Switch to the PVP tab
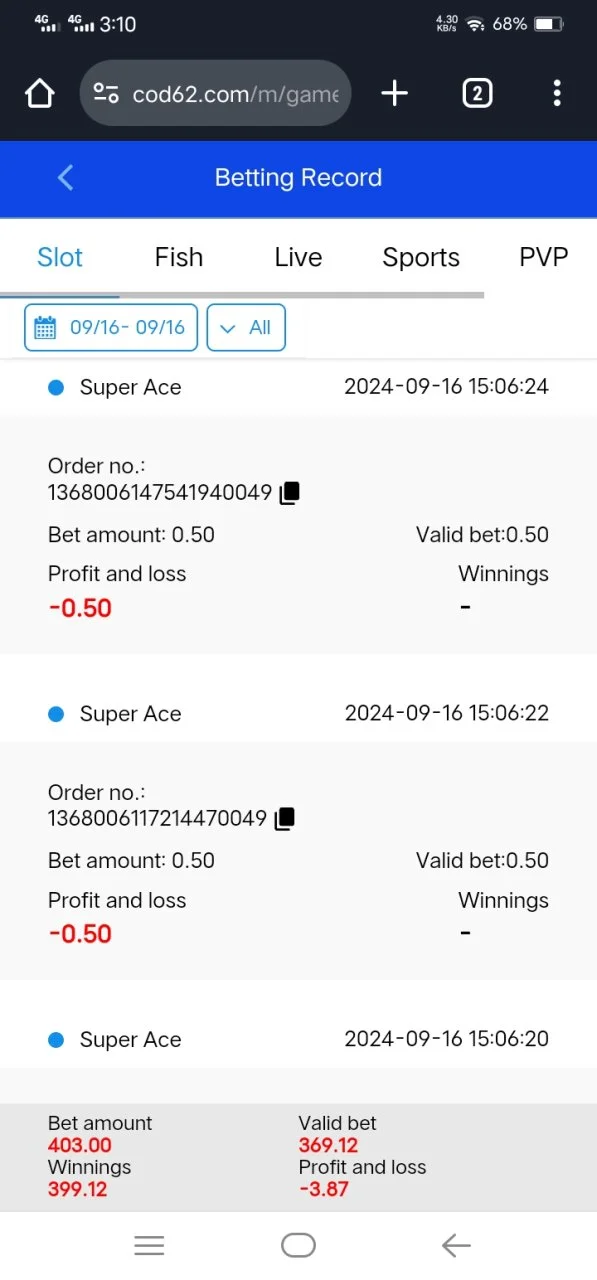The image size is (597, 1280). [544, 257]
